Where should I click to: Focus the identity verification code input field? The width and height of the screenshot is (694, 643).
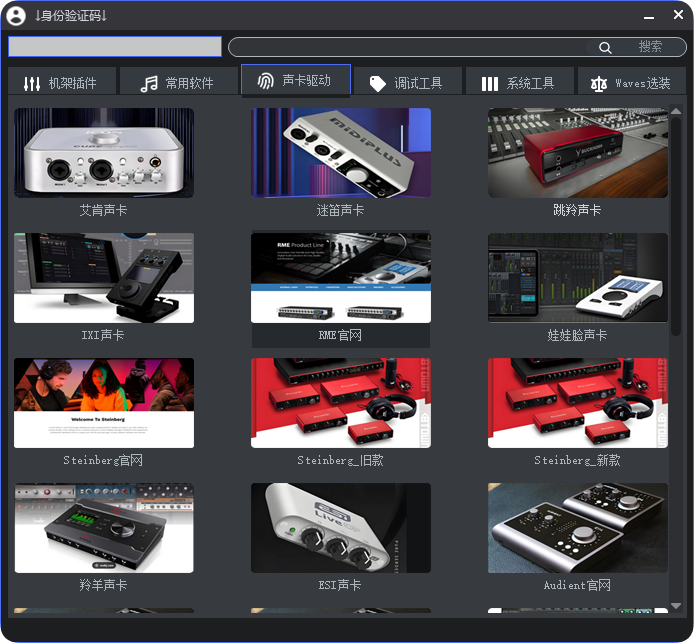115,46
